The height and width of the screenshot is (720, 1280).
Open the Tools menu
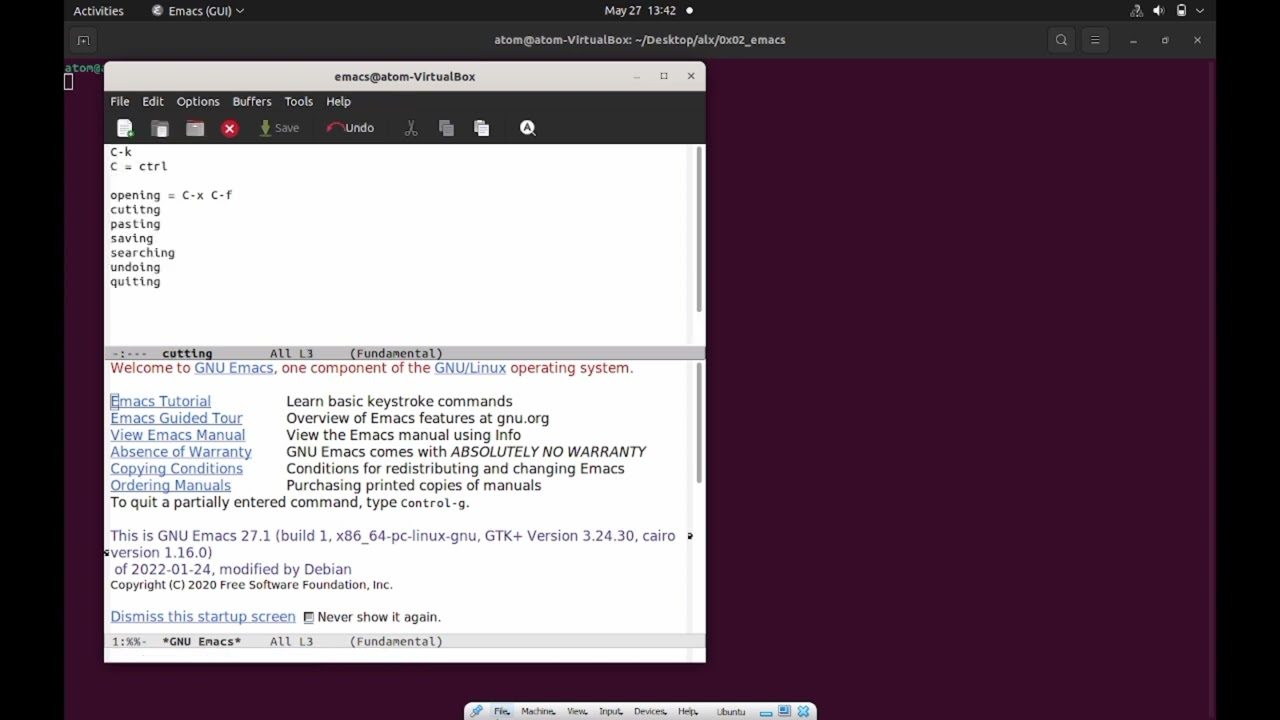299,101
